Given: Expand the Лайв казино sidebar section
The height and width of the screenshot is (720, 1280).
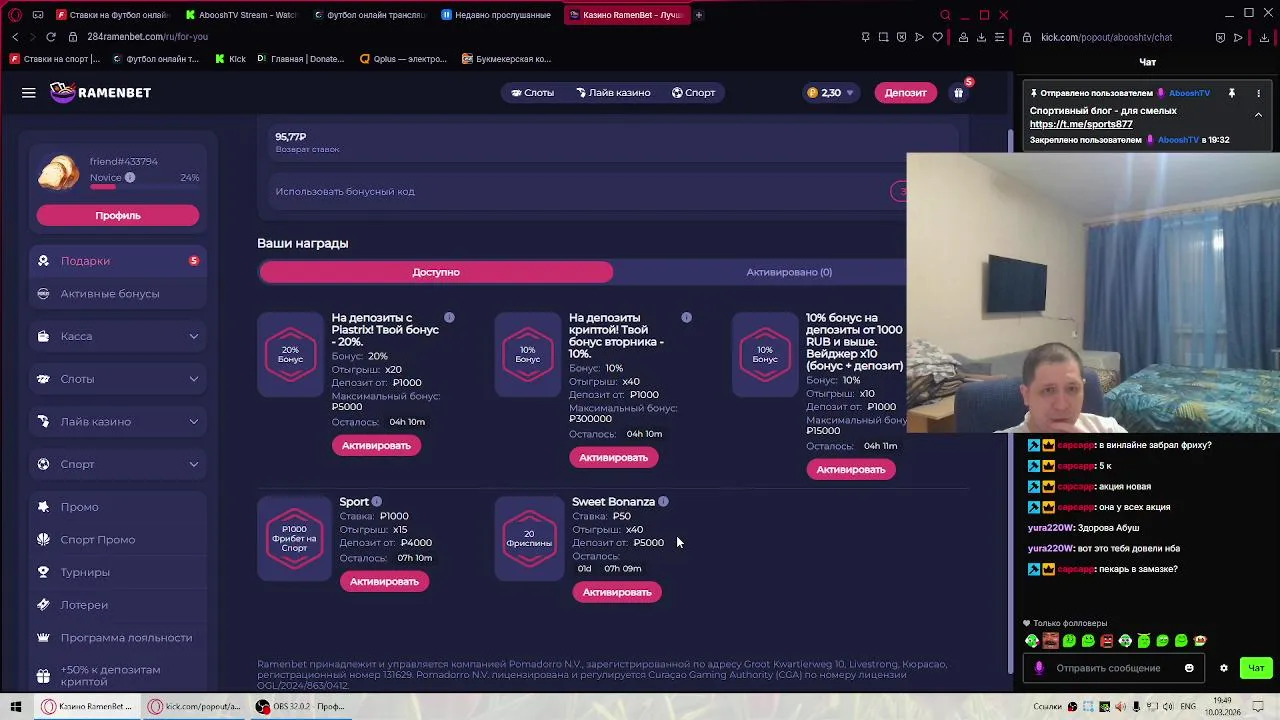Looking at the screenshot, I should coord(118,422).
